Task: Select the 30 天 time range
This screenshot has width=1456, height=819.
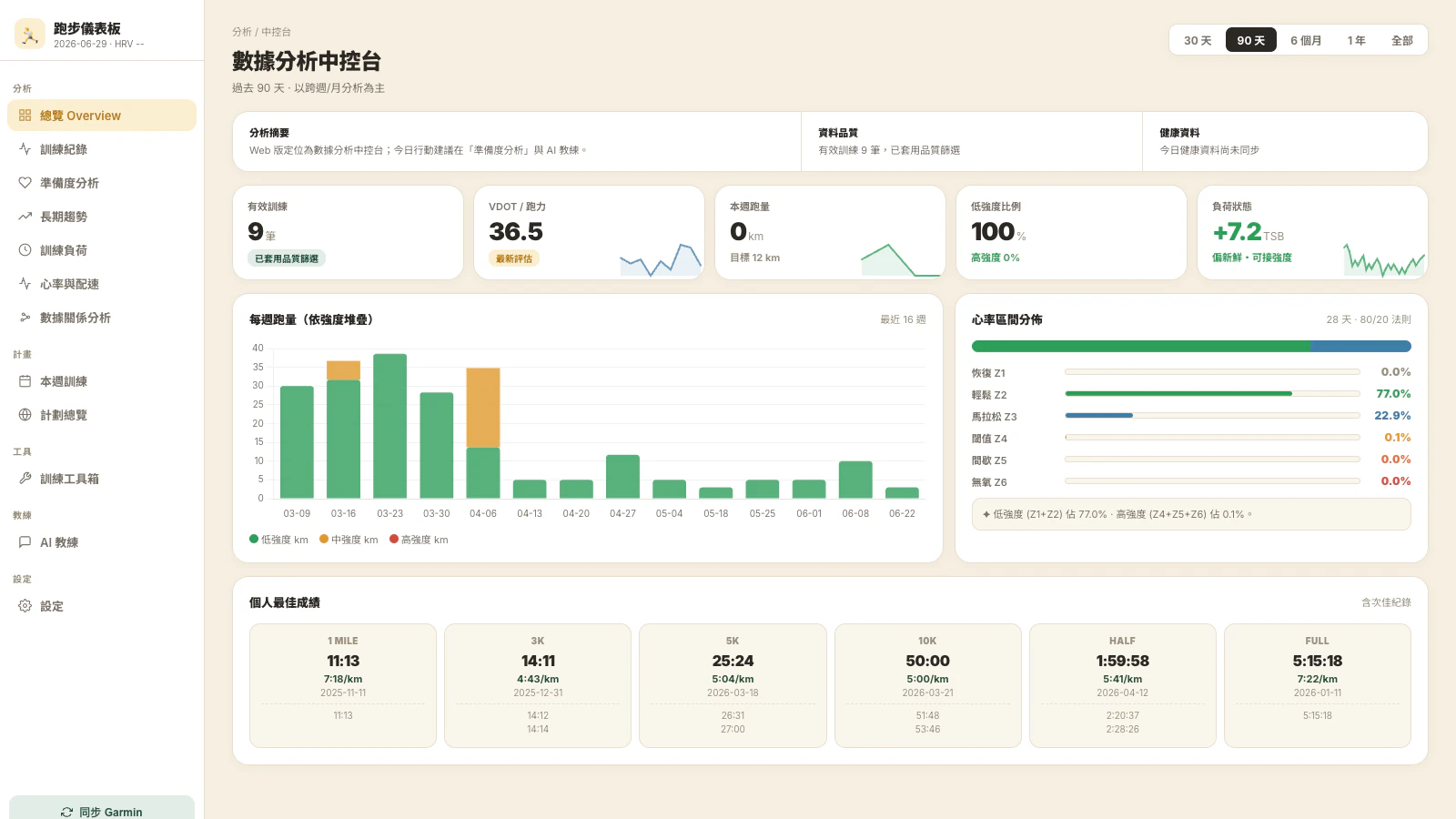Action: (x=1198, y=40)
